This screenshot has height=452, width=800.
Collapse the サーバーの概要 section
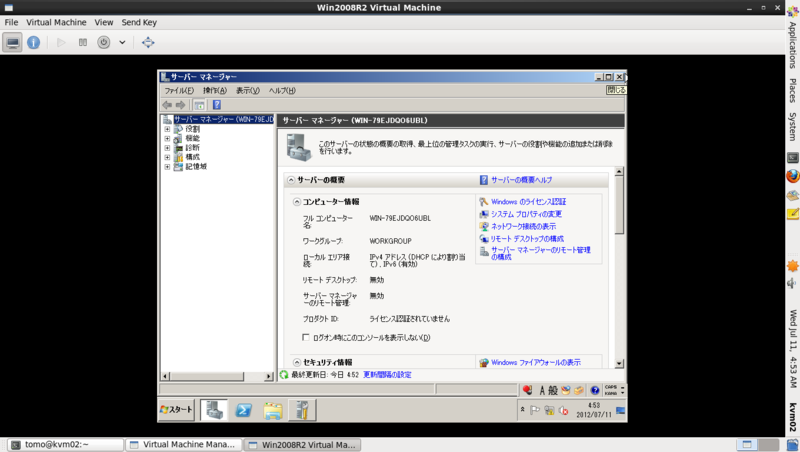click(291, 180)
